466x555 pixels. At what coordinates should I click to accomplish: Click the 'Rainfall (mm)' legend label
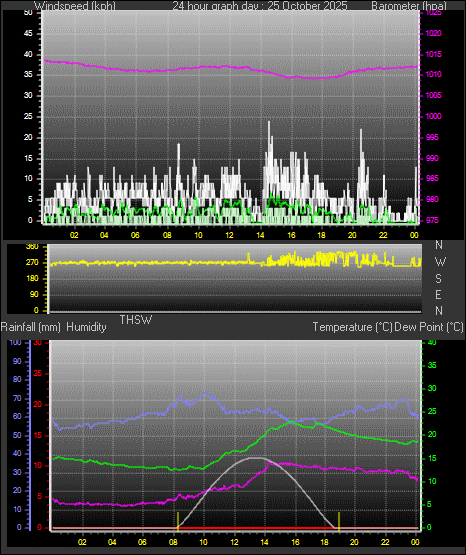(x=30, y=327)
